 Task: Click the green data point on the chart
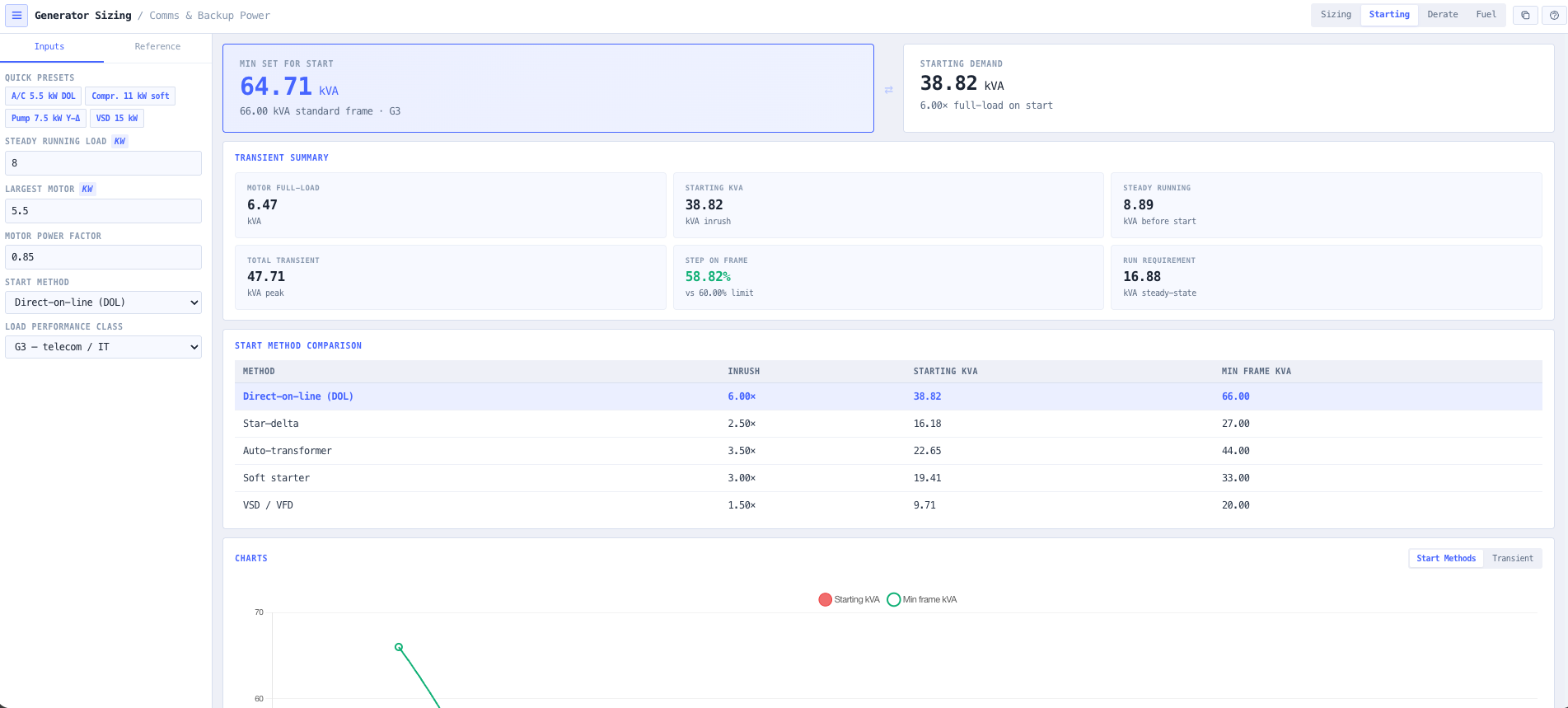[399, 647]
